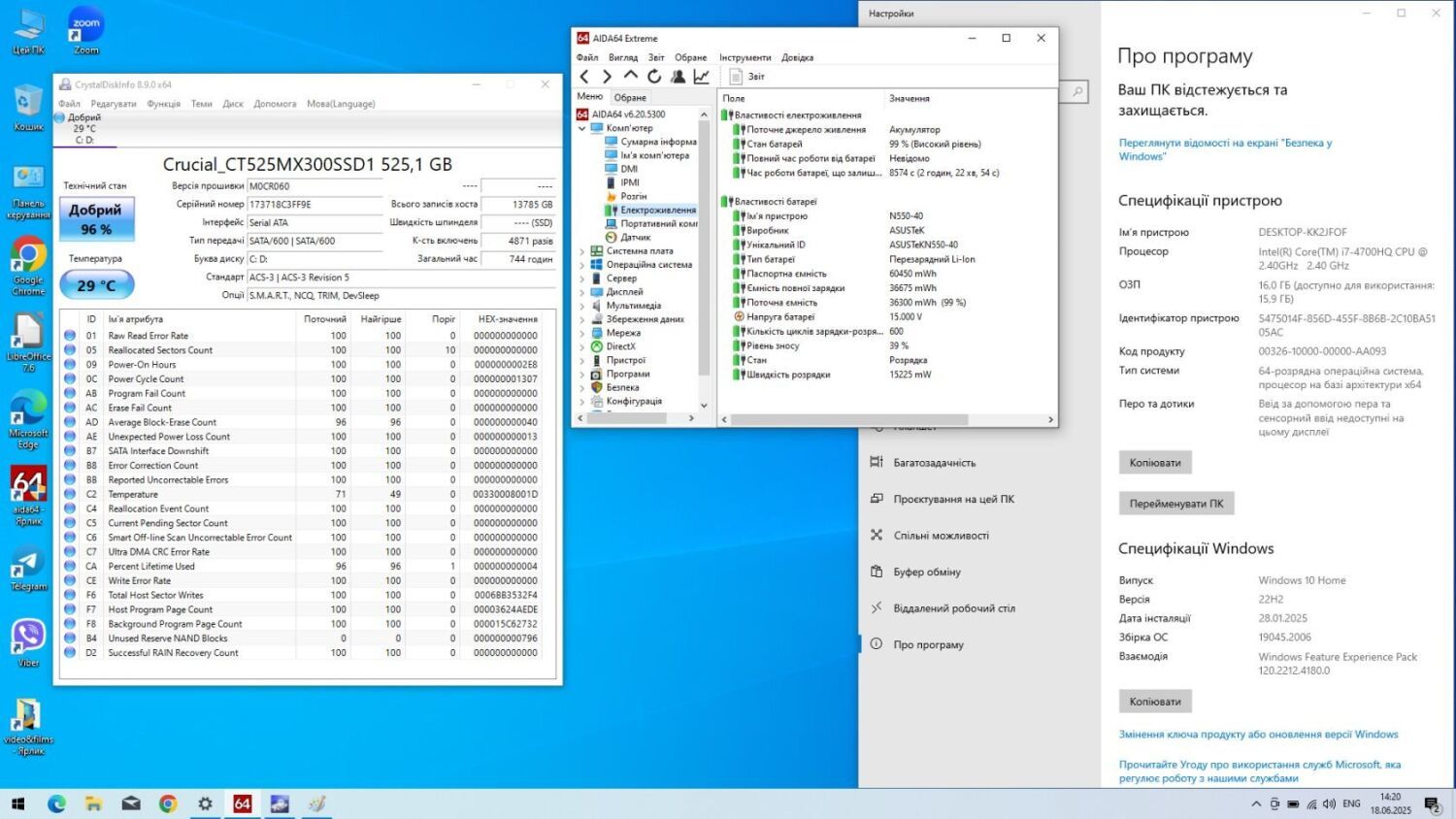Click the blue disk status circle for C: D:
This screenshot has height=819, width=1456.
pyautogui.click(x=60, y=118)
